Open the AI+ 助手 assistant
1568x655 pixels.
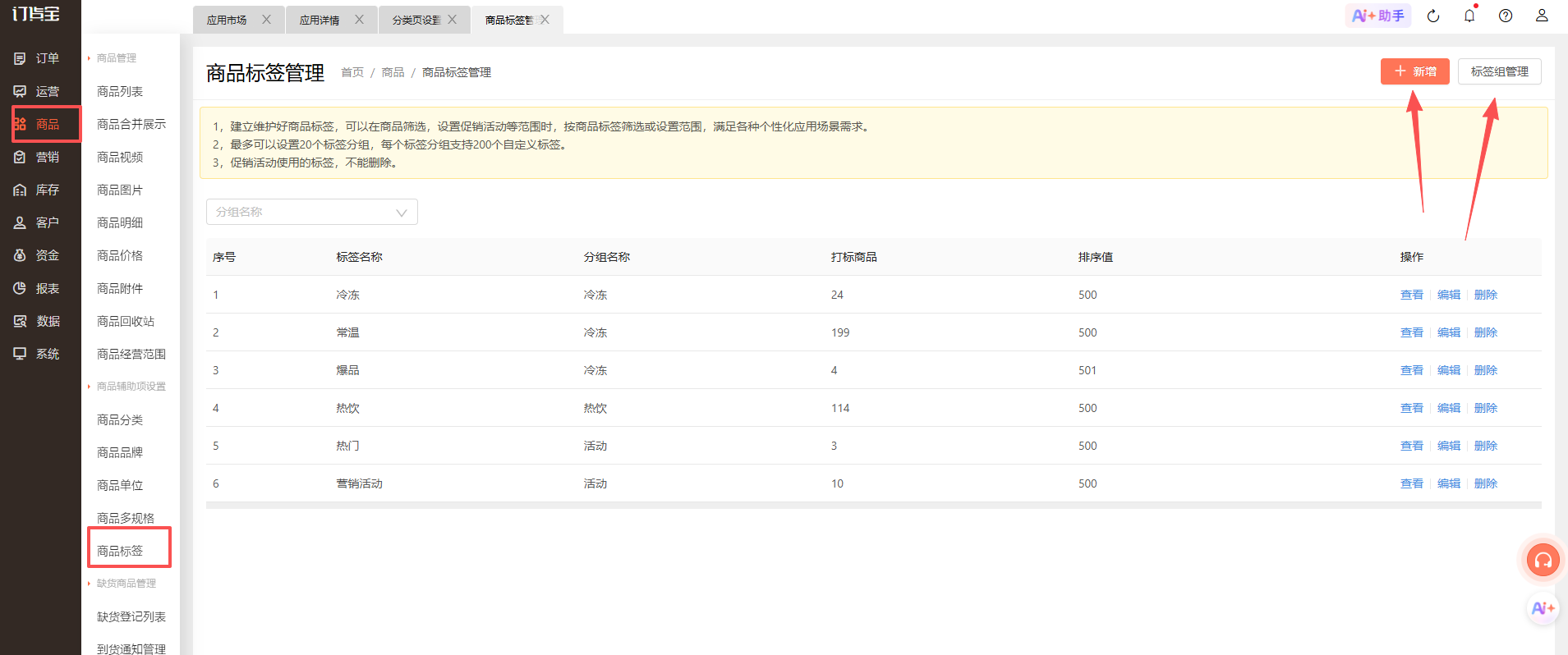[1378, 16]
